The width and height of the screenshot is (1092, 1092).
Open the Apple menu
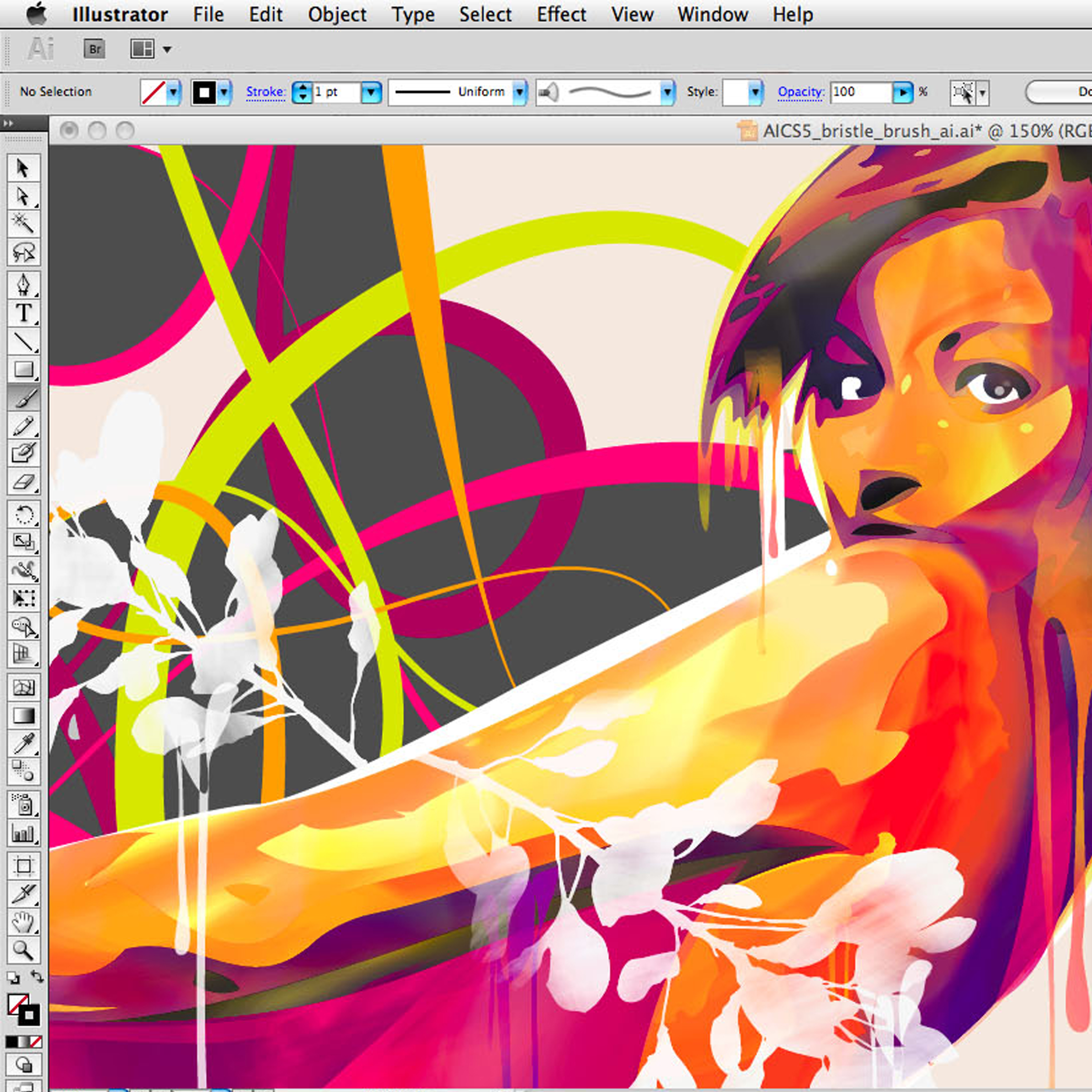point(37,14)
